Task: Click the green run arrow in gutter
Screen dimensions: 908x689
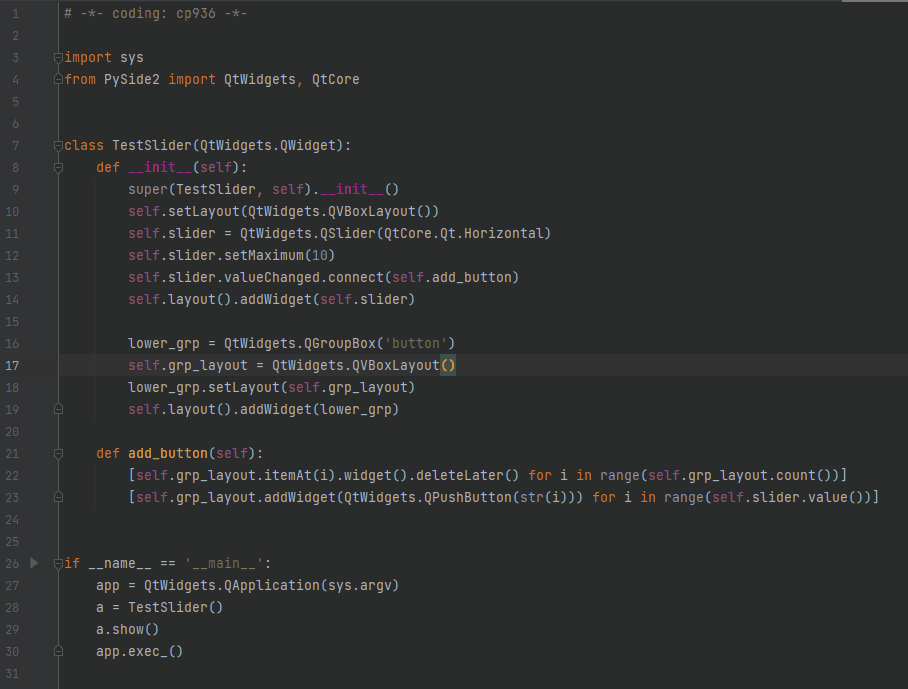Action: click(x=34, y=563)
